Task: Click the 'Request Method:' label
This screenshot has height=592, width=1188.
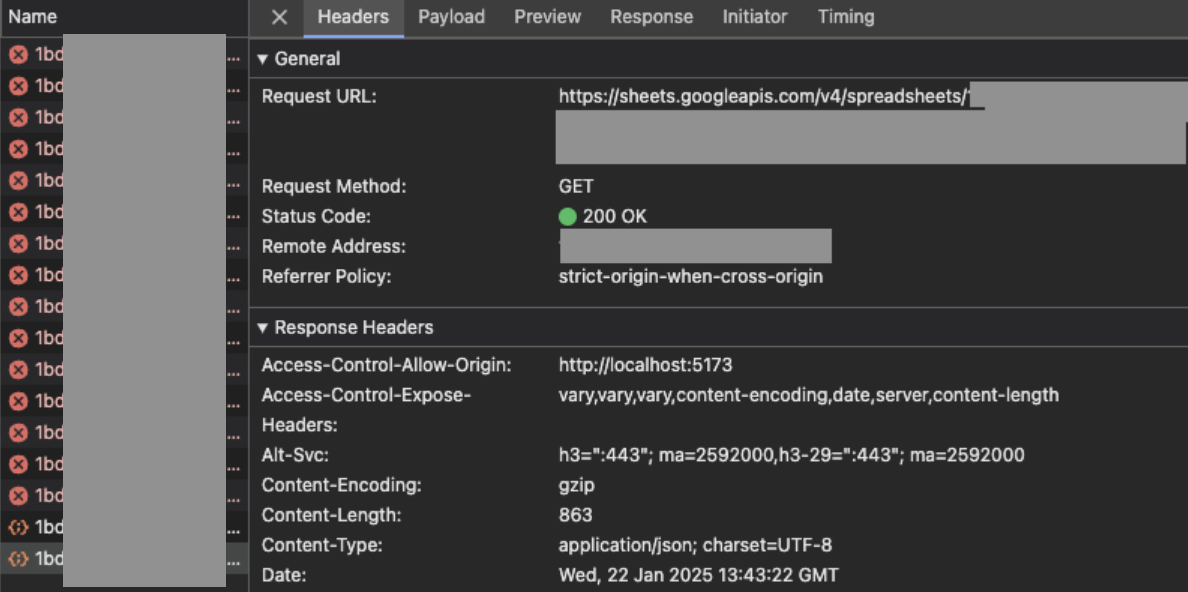Action: tap(334, 186)
